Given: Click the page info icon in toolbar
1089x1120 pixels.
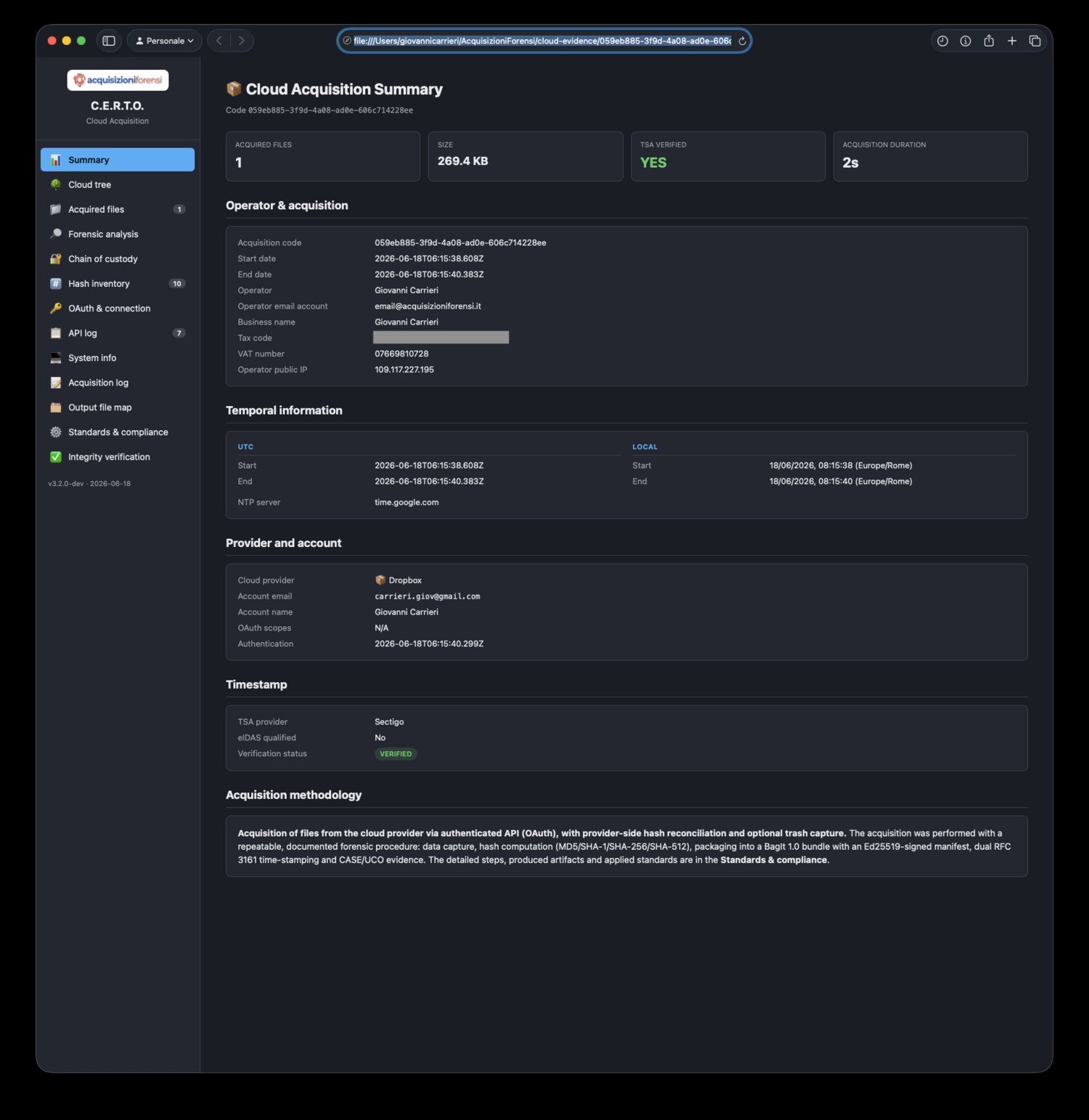Looking at the screenshot, I should pos(966,41).
